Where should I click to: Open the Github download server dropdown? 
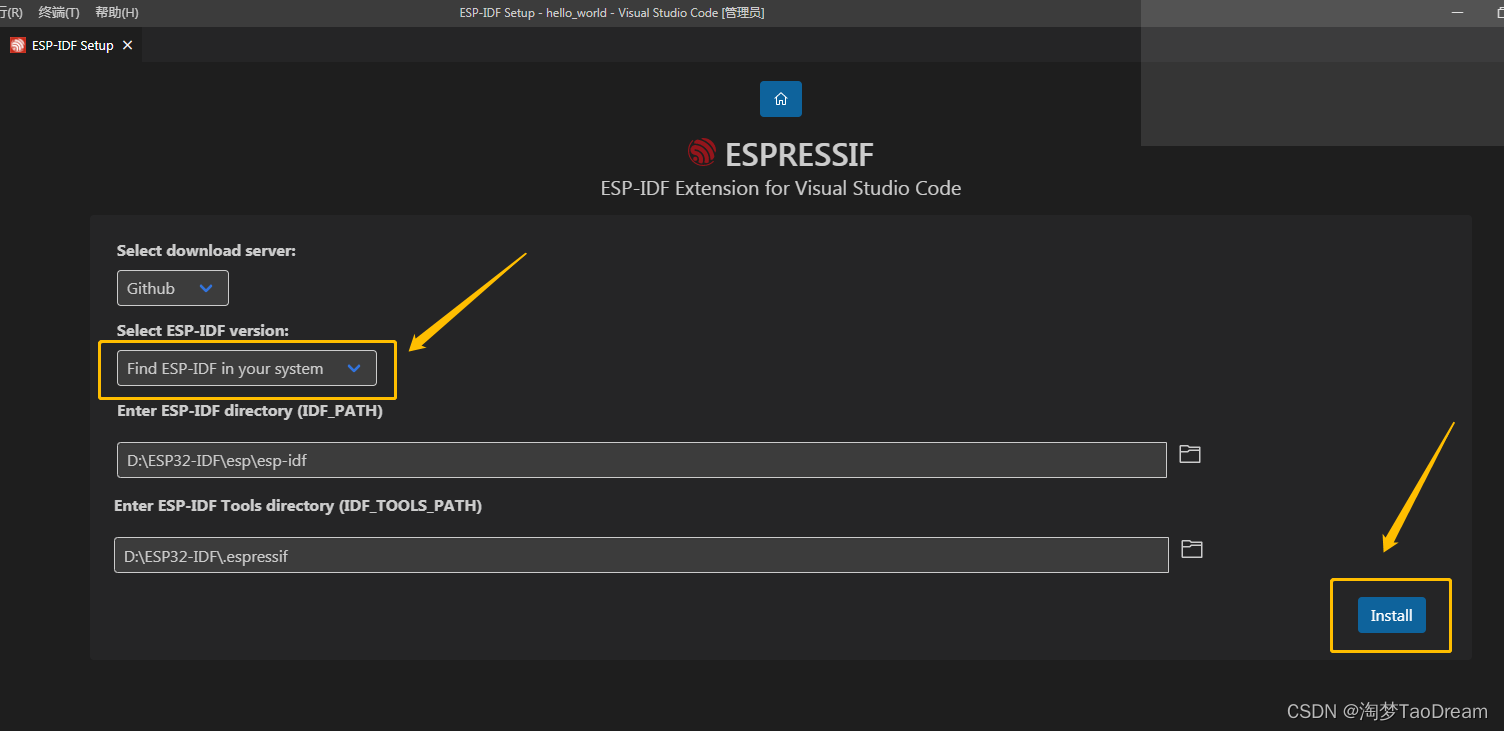point(173,288)
